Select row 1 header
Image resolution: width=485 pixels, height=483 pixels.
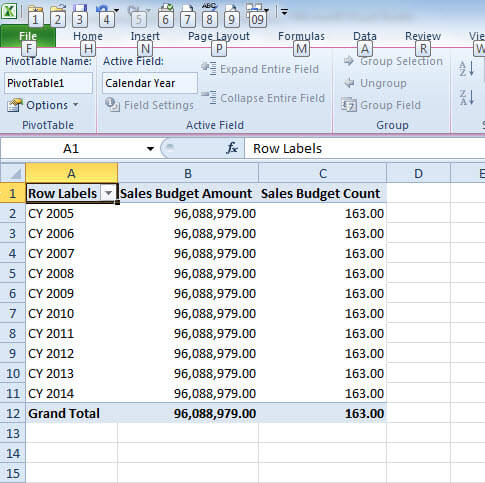click(x=13, y=193)
